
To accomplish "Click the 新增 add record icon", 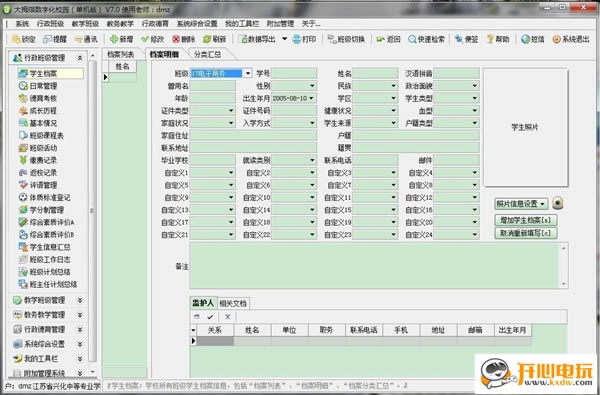I will pyautogui.click(x=114, y=39).
